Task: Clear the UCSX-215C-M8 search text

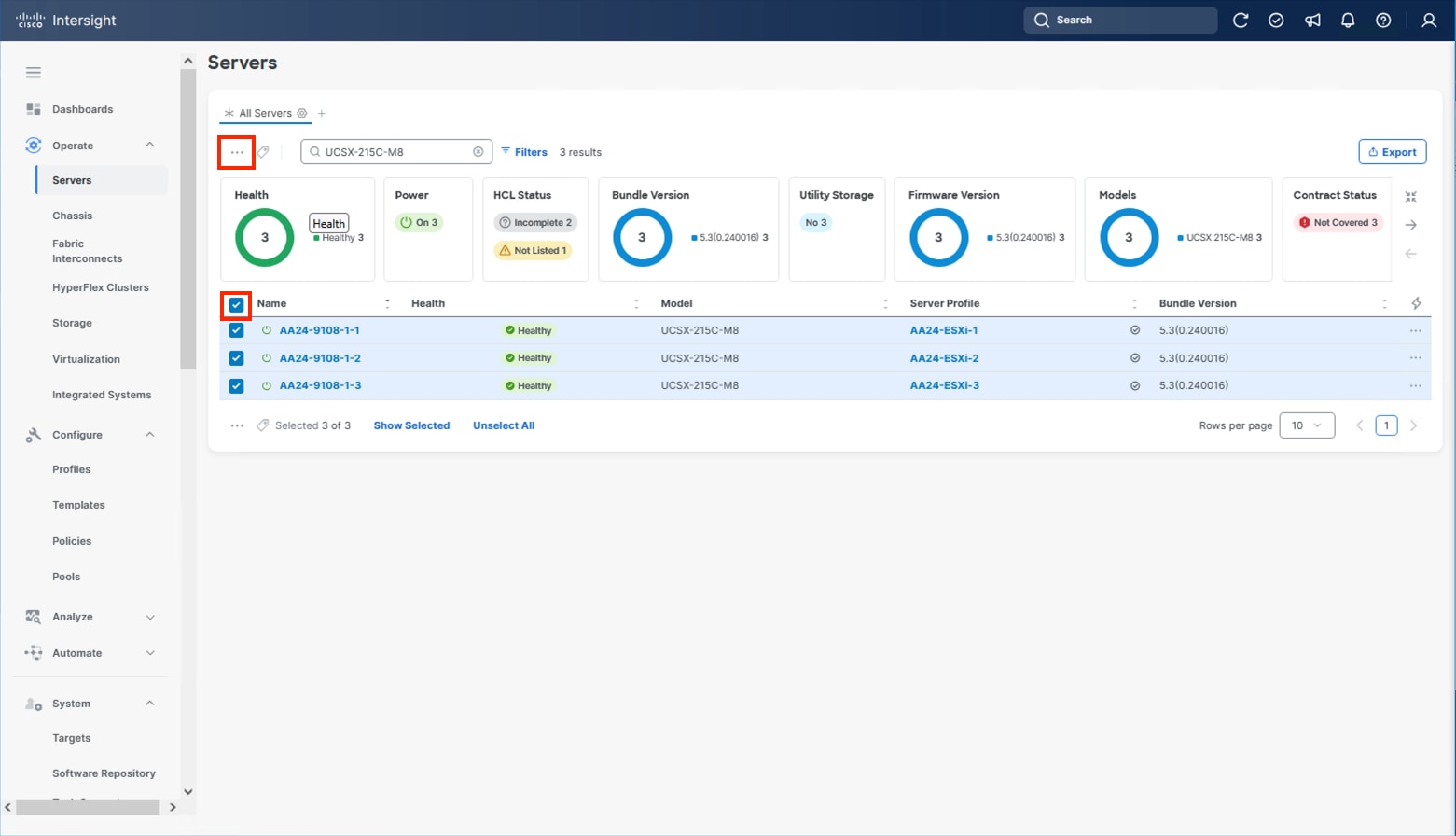Action: coord(478,152)
